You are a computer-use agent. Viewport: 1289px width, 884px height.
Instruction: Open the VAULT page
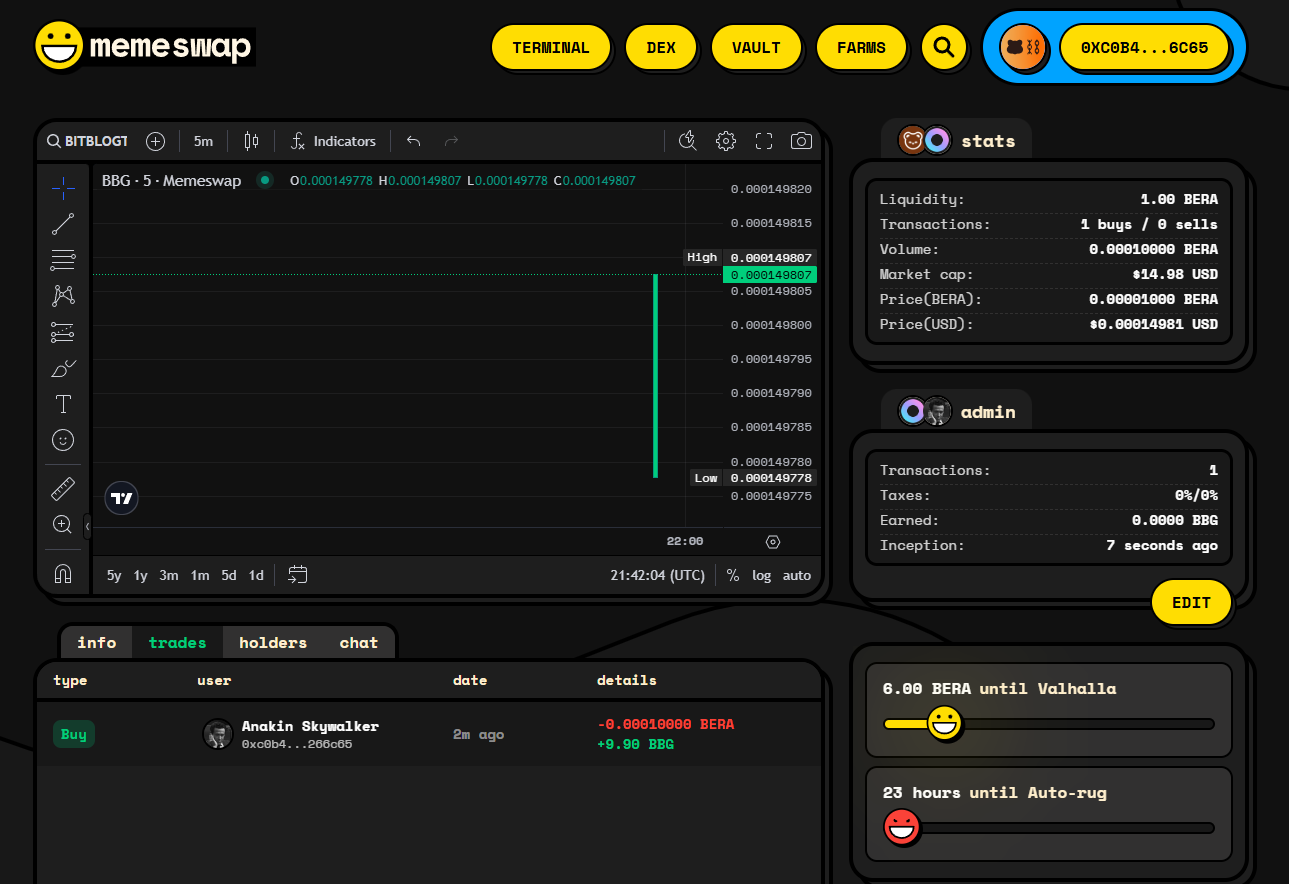(x=756, y=47)
